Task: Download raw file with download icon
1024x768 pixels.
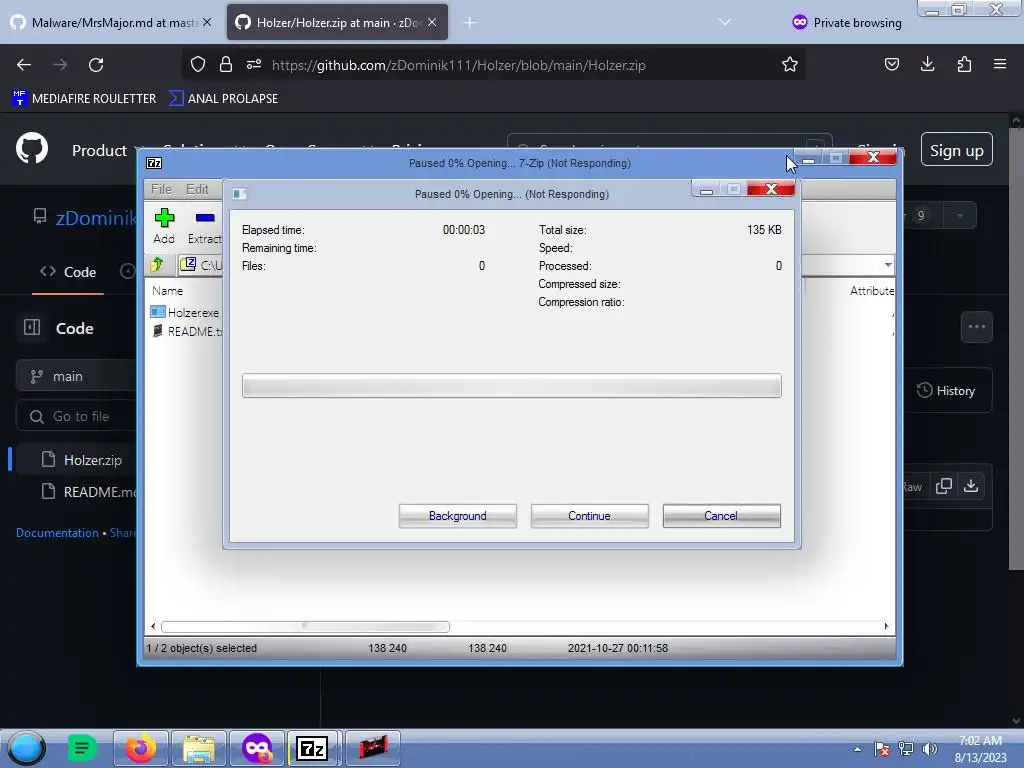Action: click(971, 486)
